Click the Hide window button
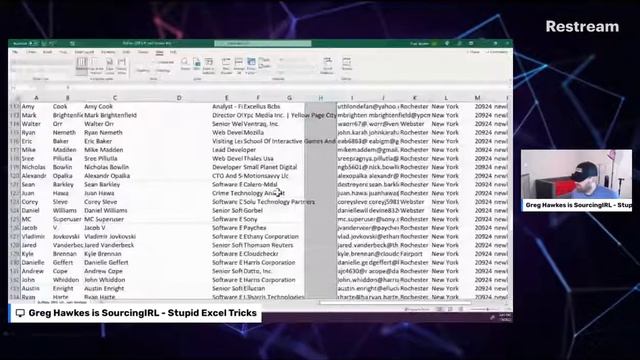Image resolution: width=640 pixels, height=360 pixels. click(265, 66)
